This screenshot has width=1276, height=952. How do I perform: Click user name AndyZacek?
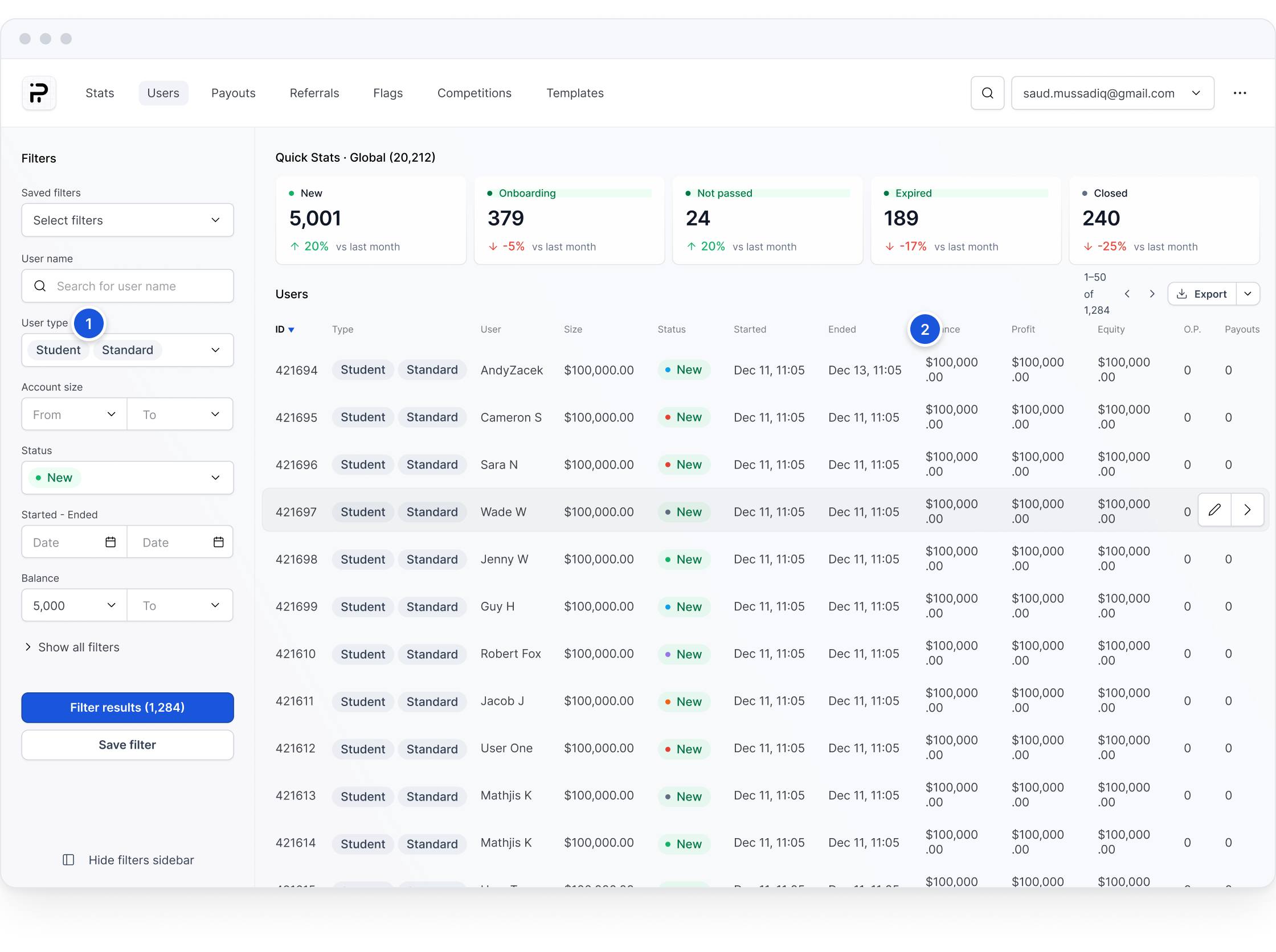(512, 370)
